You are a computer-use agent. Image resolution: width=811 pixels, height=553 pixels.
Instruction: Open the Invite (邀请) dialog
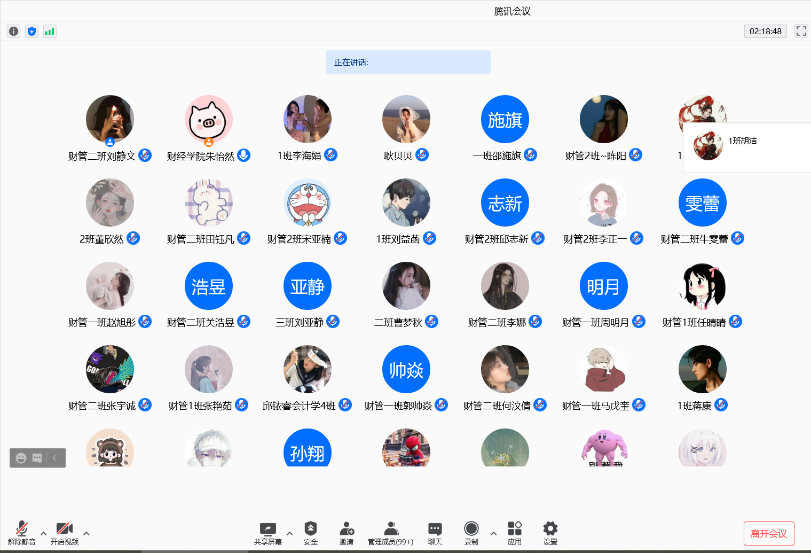[x=346, y=532]
